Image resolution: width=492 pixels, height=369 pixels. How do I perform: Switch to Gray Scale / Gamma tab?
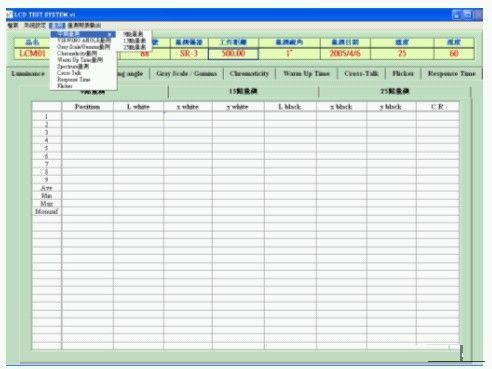tap(186, 74)
